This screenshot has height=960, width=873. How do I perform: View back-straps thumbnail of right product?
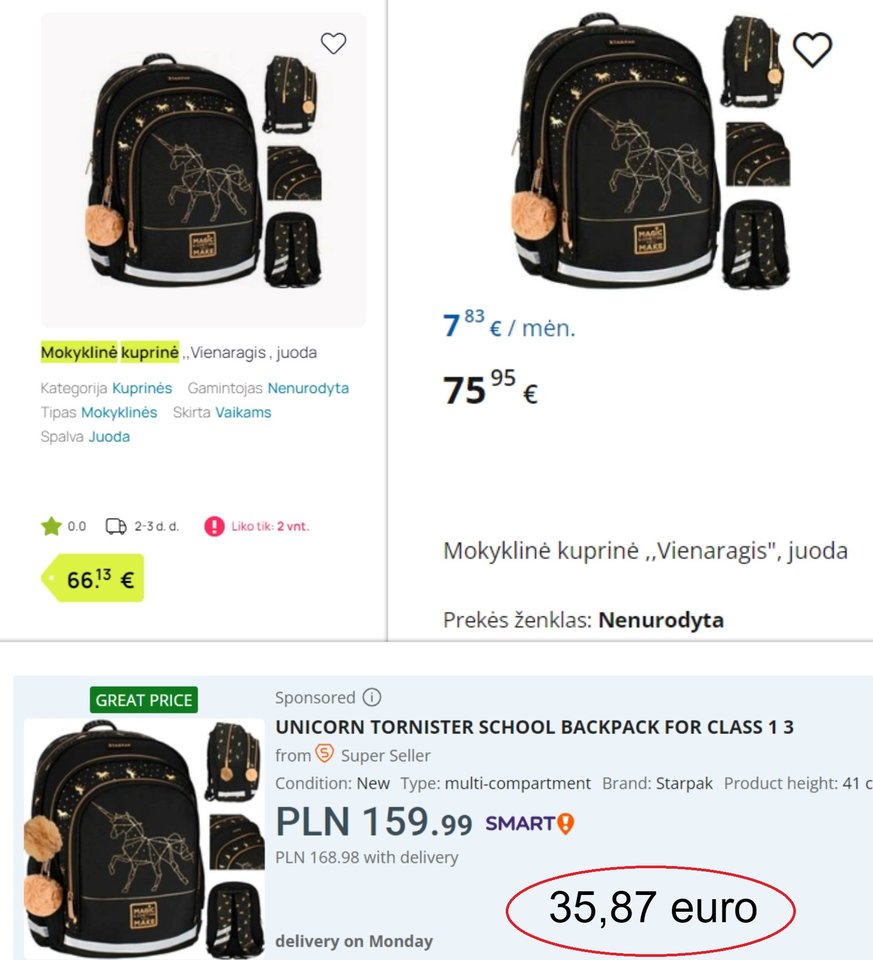tap(757, 244)
